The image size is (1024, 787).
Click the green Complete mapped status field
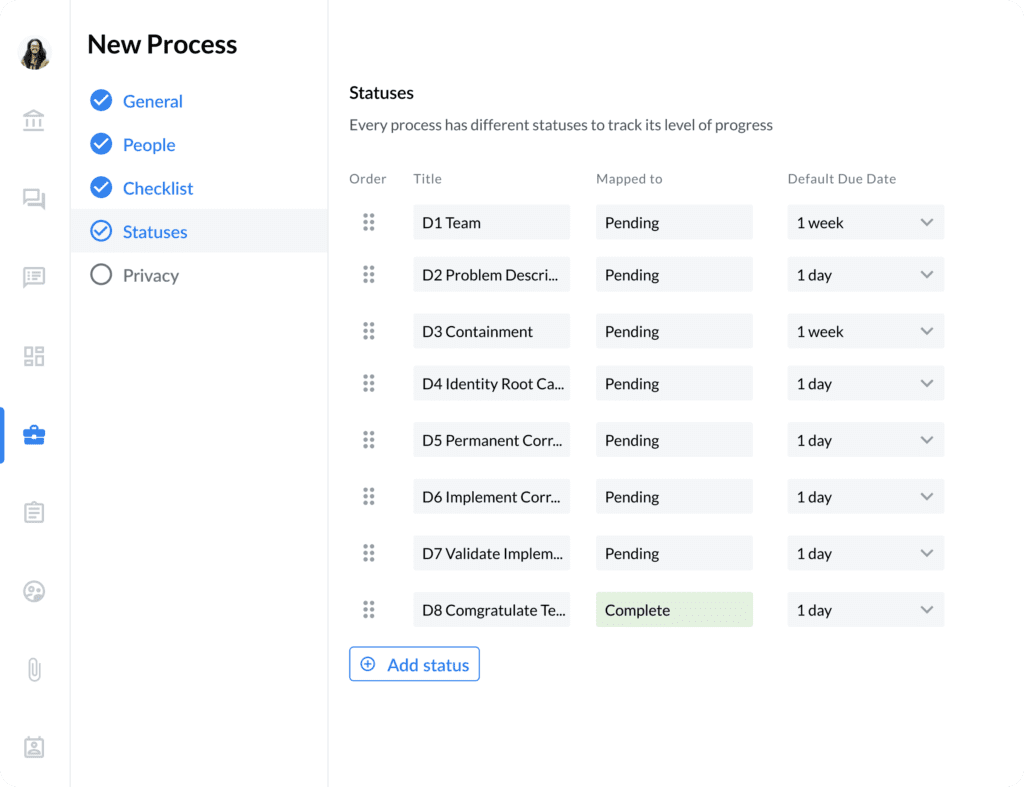pyautogui.click(x=674, y=610)
